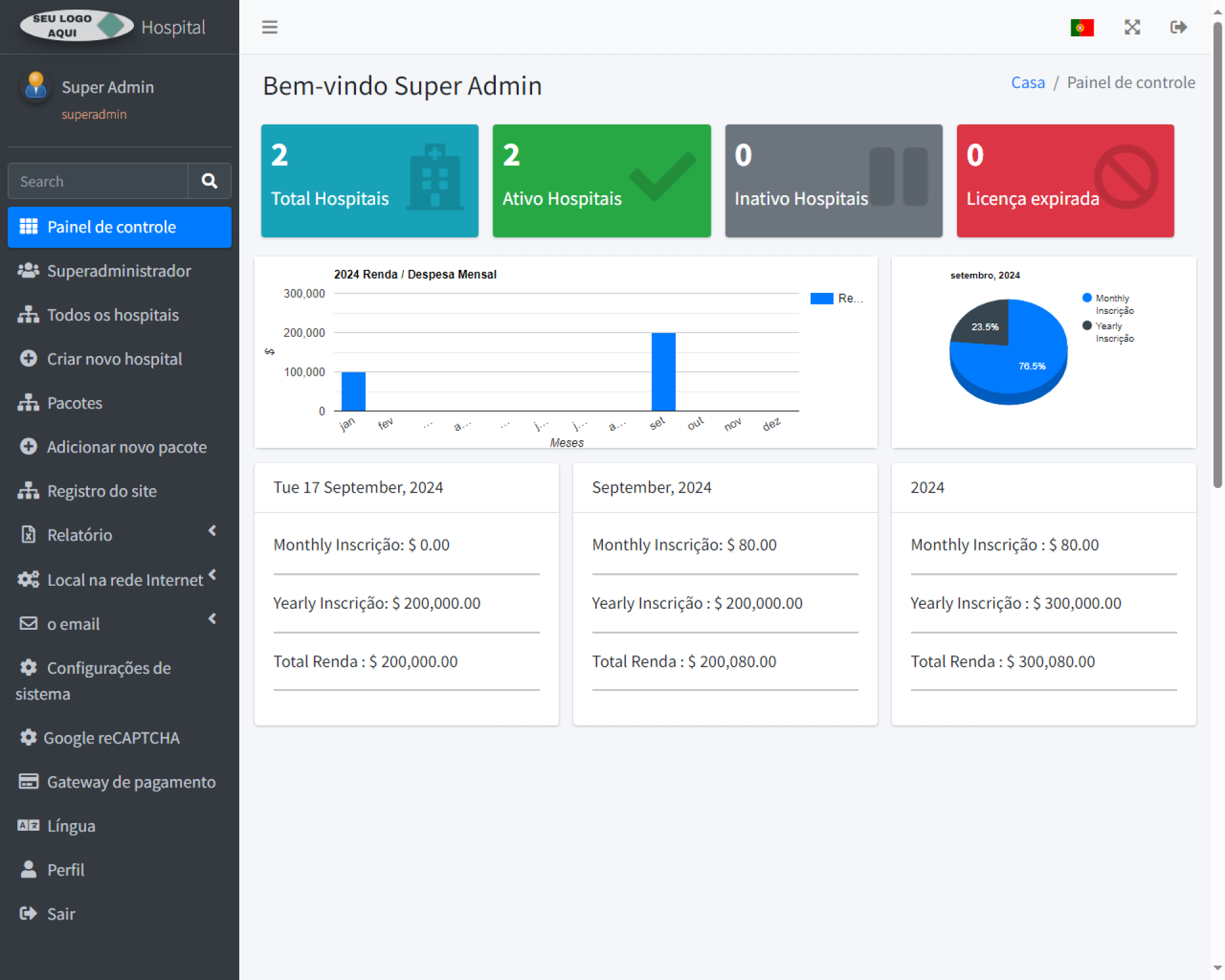Click the logout icon in top bar

tap(1178, 27)
